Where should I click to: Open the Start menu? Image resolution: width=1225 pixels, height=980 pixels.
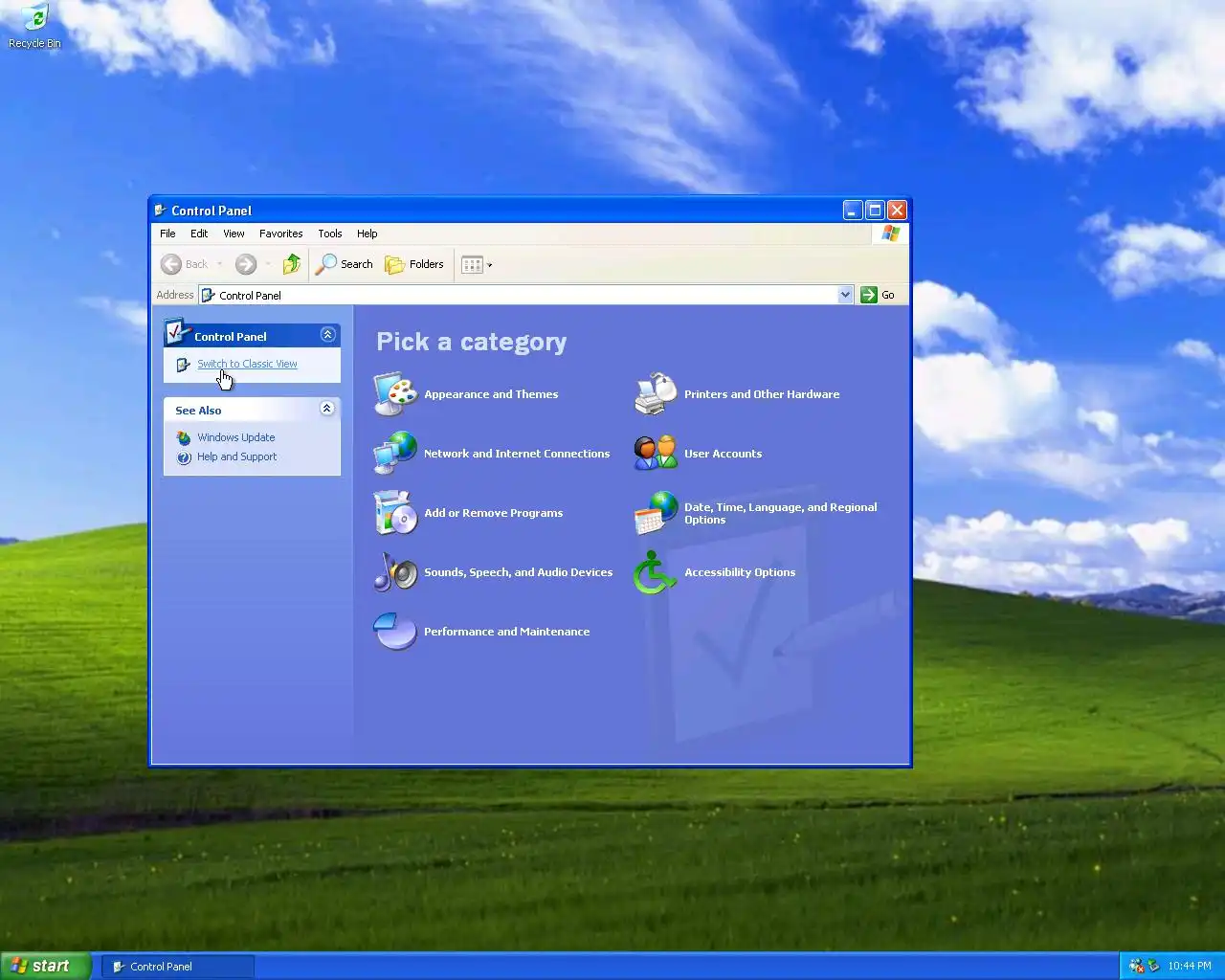tap(45, 966)
